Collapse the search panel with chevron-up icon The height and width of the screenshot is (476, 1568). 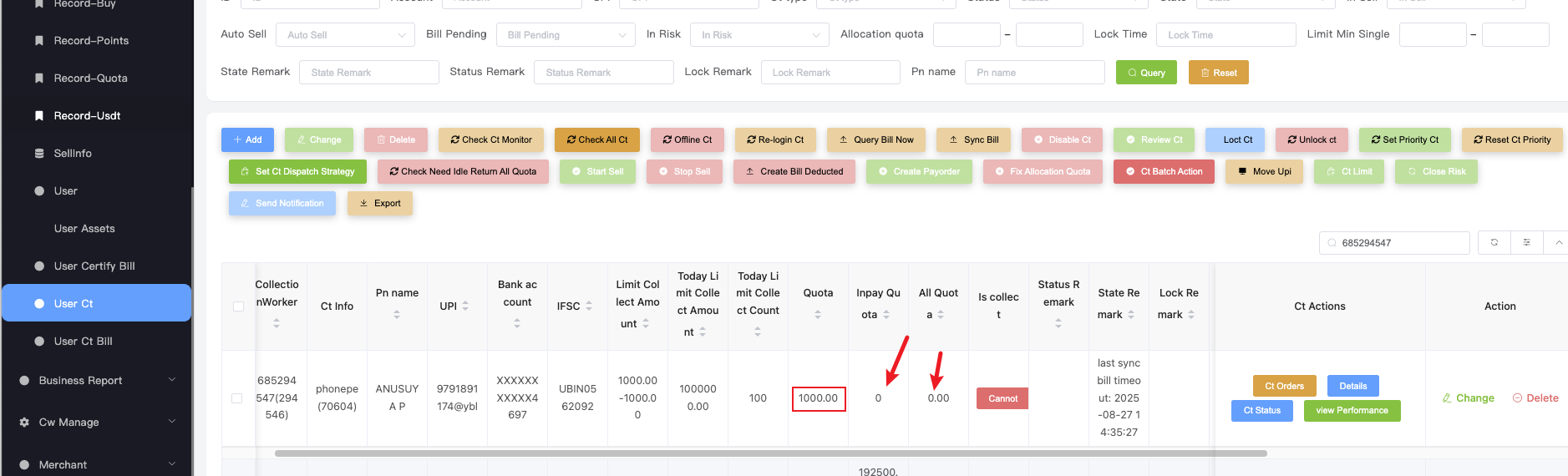(x=1558, y=242)
